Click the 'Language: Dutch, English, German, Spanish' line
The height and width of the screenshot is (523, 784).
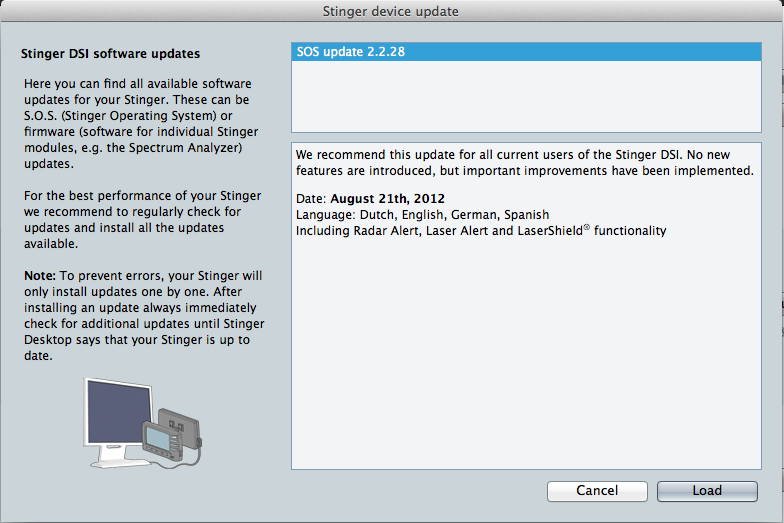tap(422, 214)
